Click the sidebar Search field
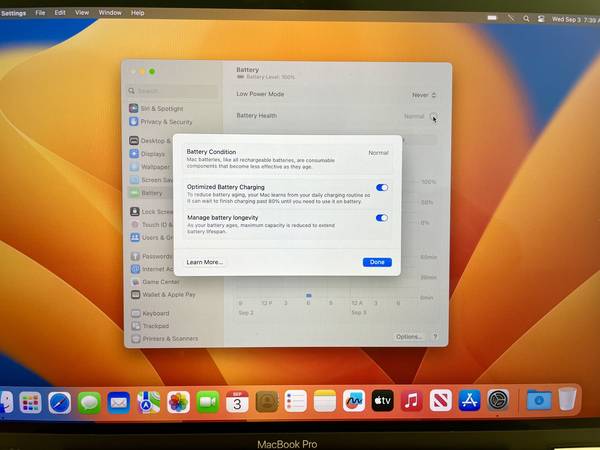 [x=172, y=91]
